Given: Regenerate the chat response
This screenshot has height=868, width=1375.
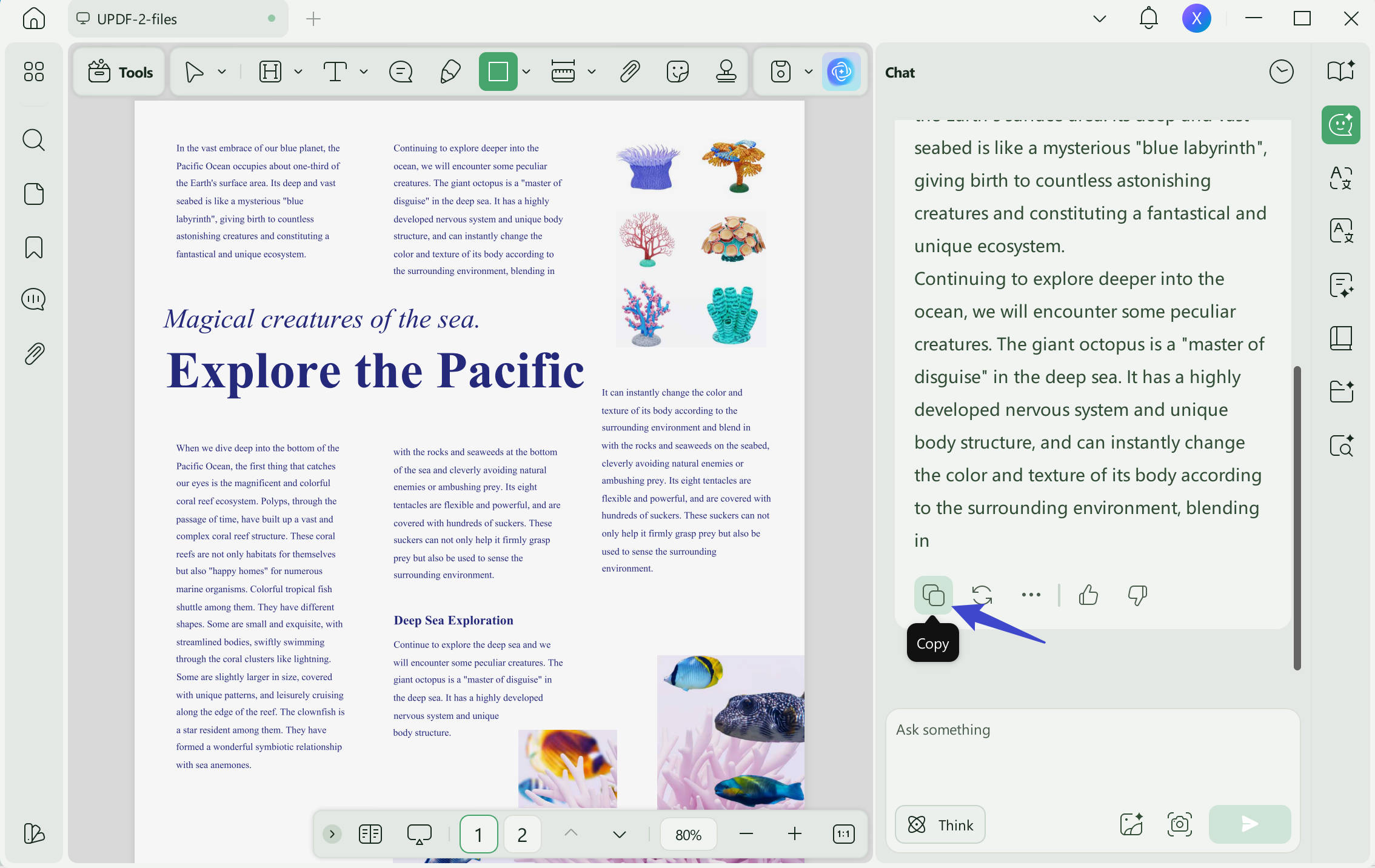Looking at the screenshot, I should (982, 595).
